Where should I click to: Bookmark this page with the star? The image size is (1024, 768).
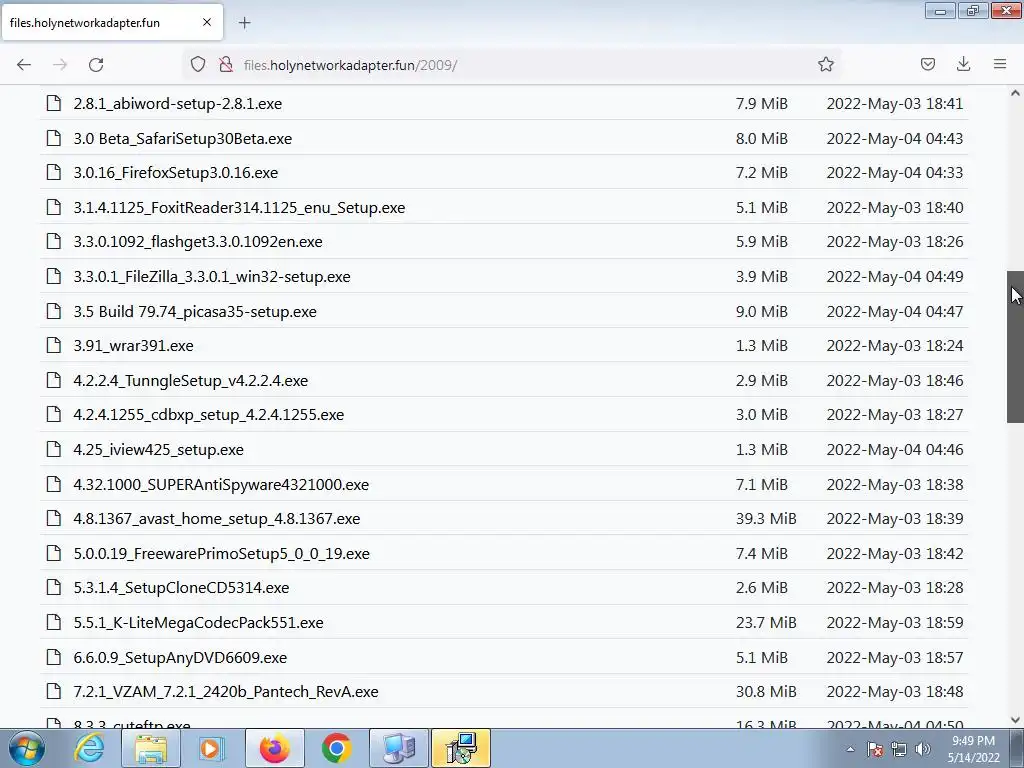click(x=825, y=65)
